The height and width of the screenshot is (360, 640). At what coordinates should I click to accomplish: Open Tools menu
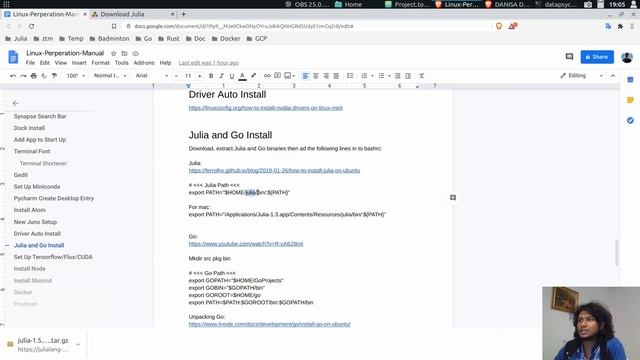coord(122,63)
